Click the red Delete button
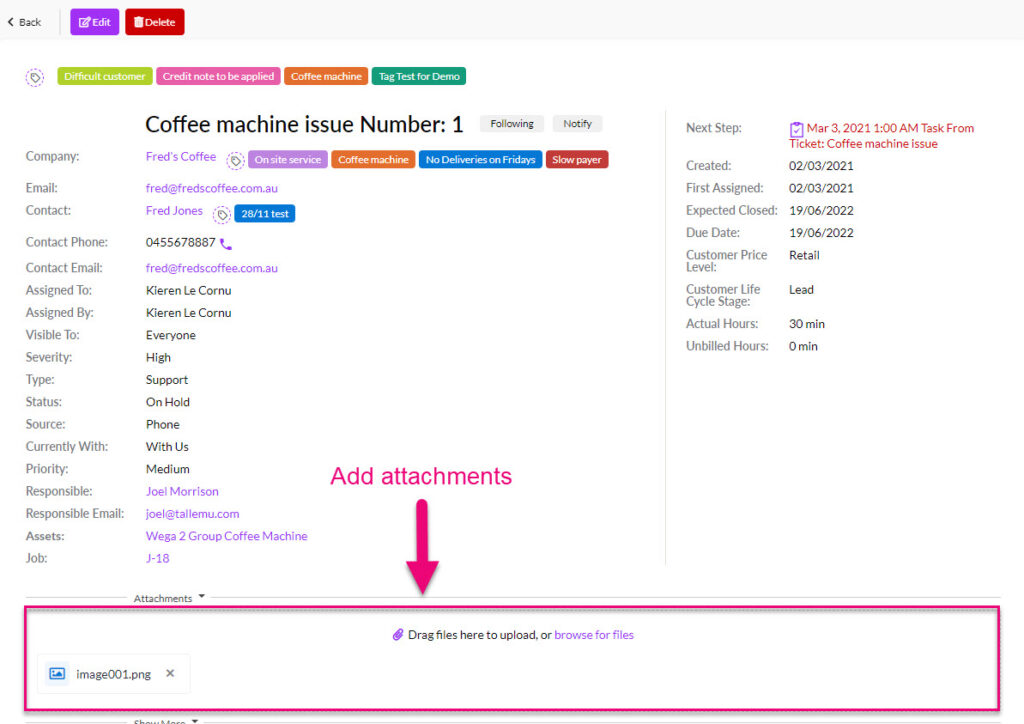The height and width of the screenshot is (724, 1024). [154, 22]
